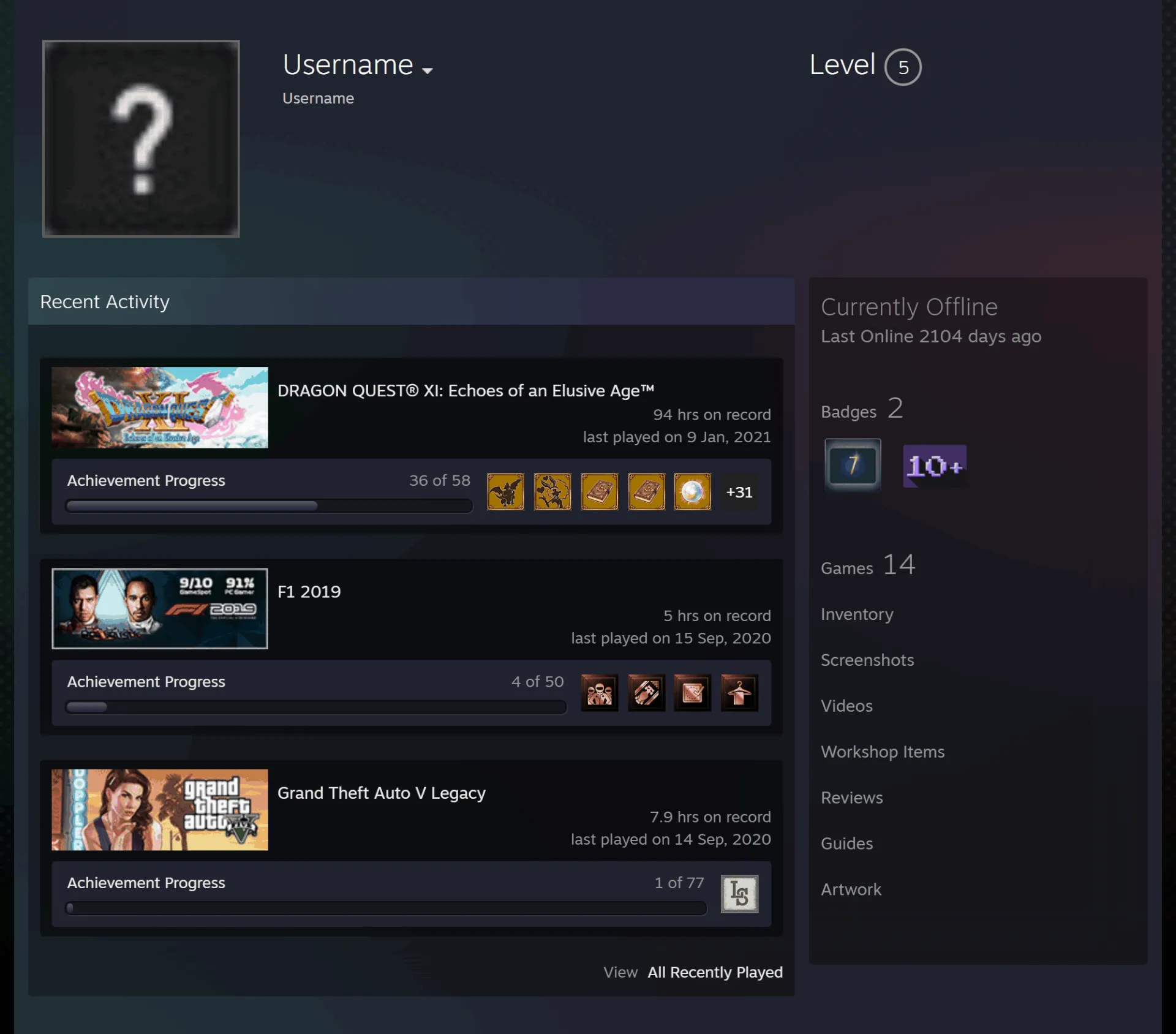Open the first Dragon Quest achievement icon
Image resolution: width=1176 pixels, height=1034 pixels.
click(505, 491)
